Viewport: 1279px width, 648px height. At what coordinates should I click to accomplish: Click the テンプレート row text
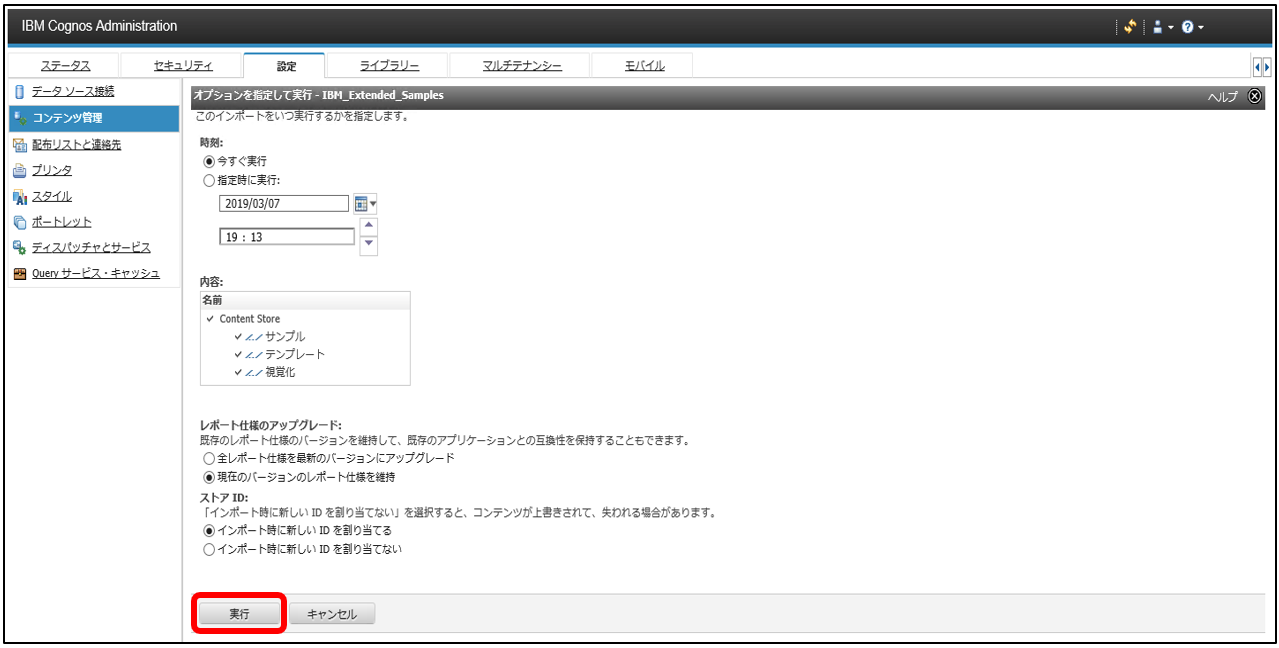(x=295, y=355)
